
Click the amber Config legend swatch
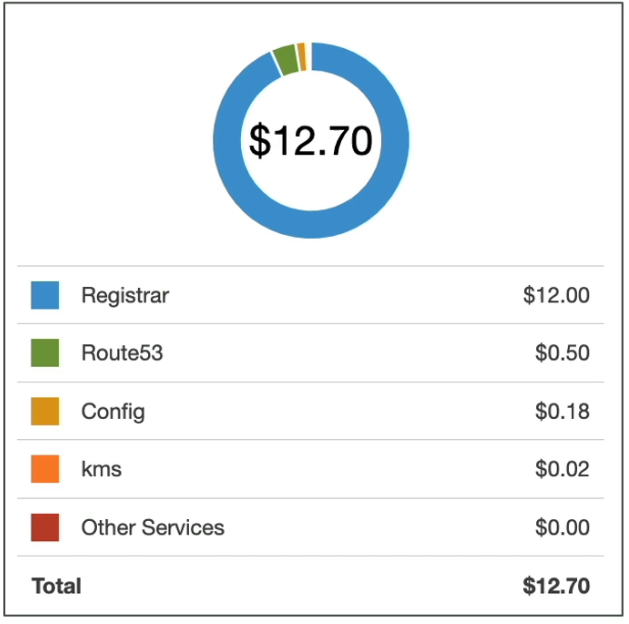pyautogui.click(x=45, y=411)
